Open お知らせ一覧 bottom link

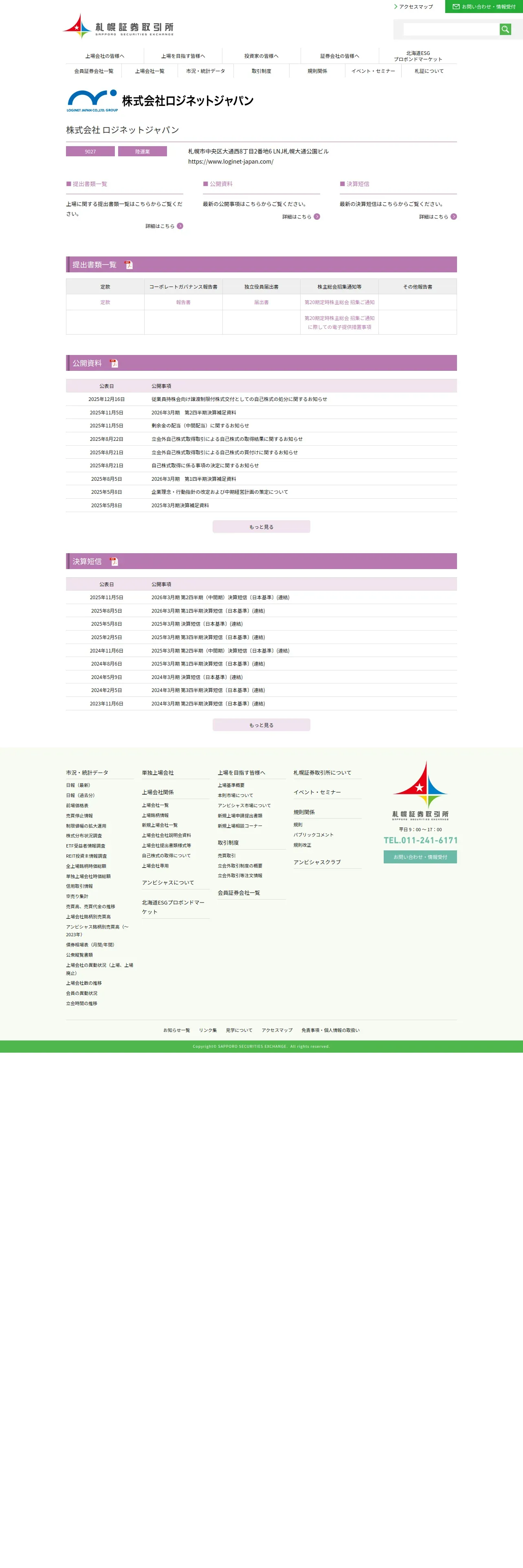176,1031
